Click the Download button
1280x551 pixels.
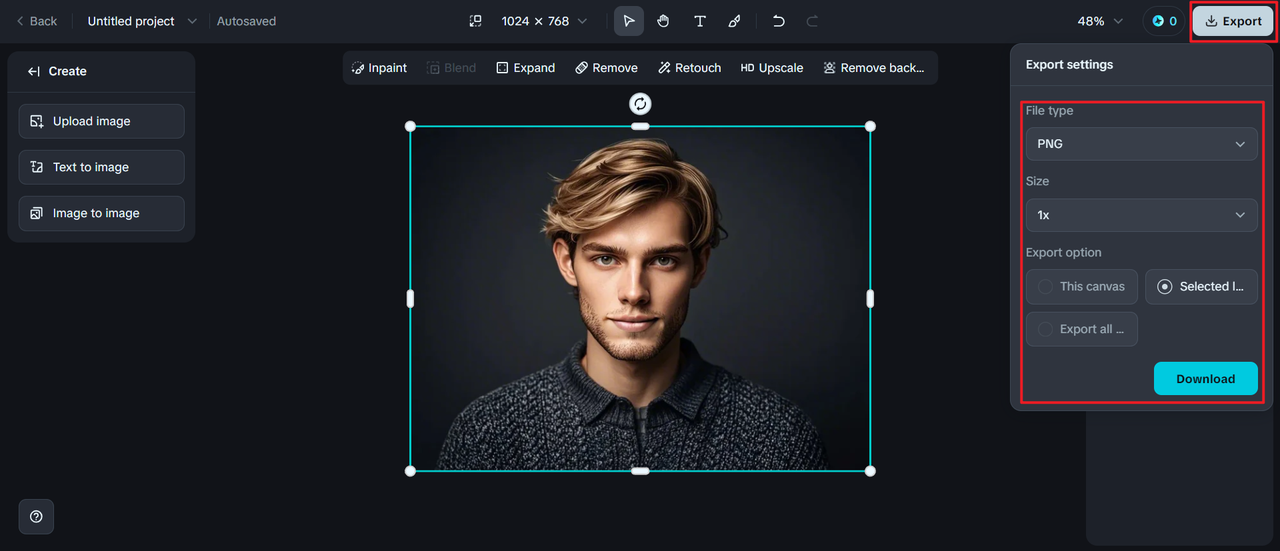pos(1205,379)
